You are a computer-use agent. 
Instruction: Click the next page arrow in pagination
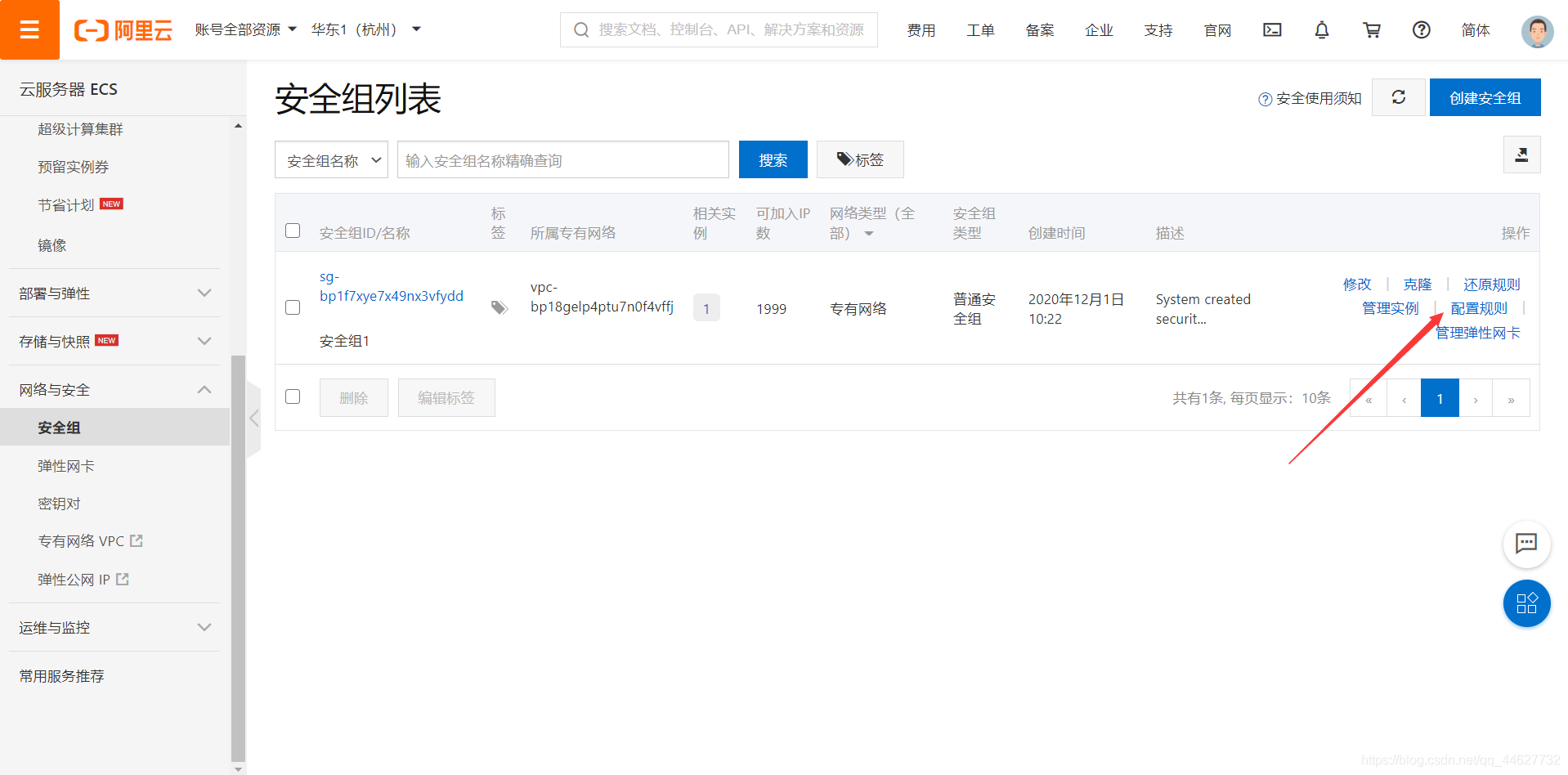click(1476, 398)
